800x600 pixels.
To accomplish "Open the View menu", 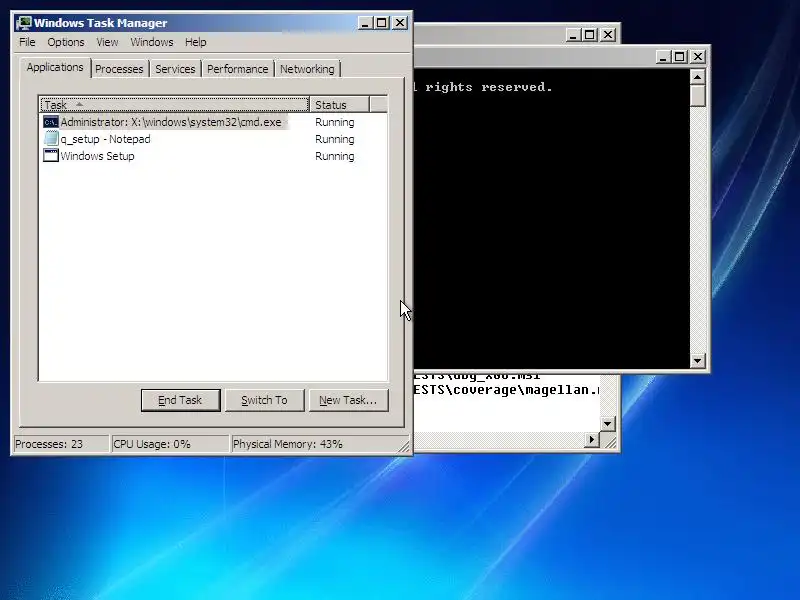I will pyautogui.click(x=107, y=42).
